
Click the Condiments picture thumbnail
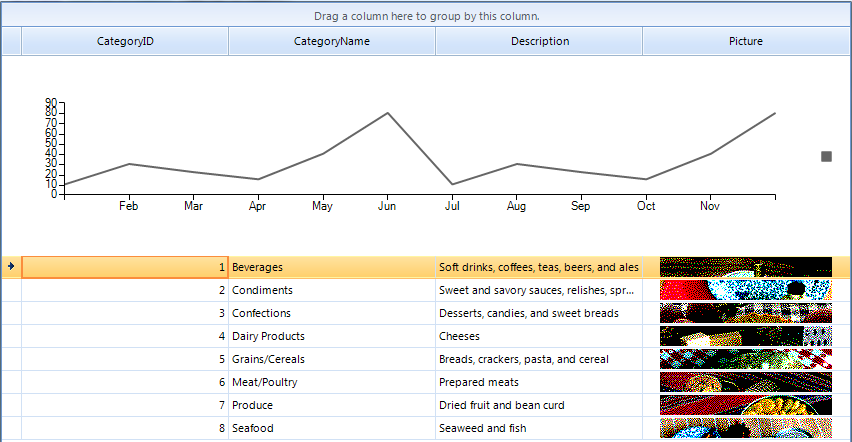pyautogui.click(x=745, y=290)
